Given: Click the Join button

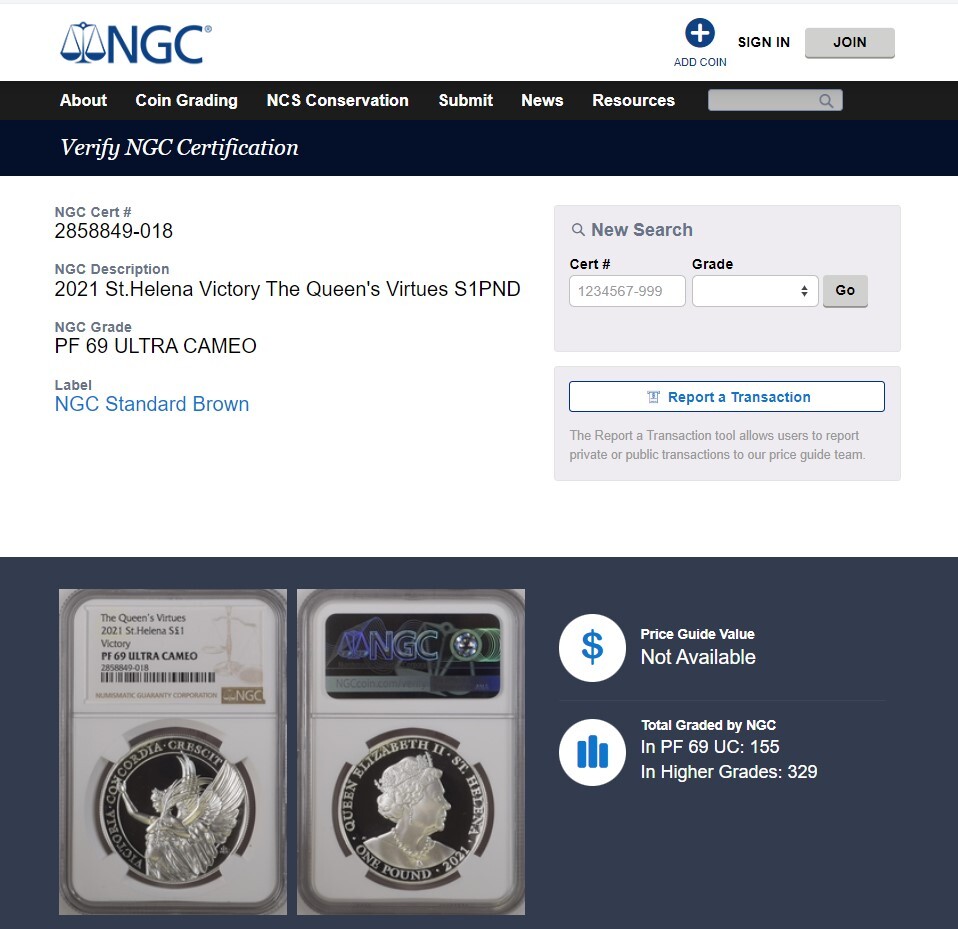Looking at the screenshot, I should (x=849, y=43).
